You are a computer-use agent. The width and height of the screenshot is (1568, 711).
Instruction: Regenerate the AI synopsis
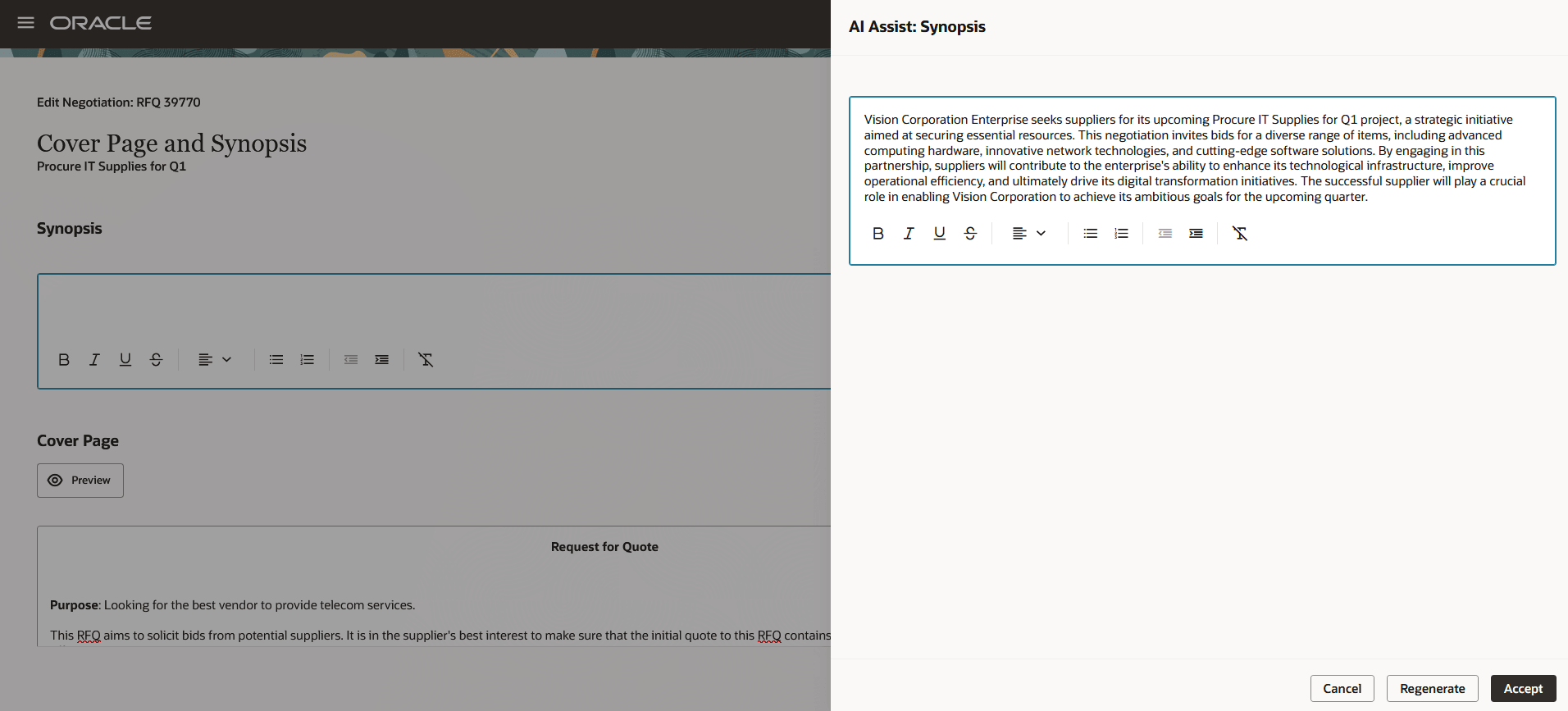point(1432,689)
